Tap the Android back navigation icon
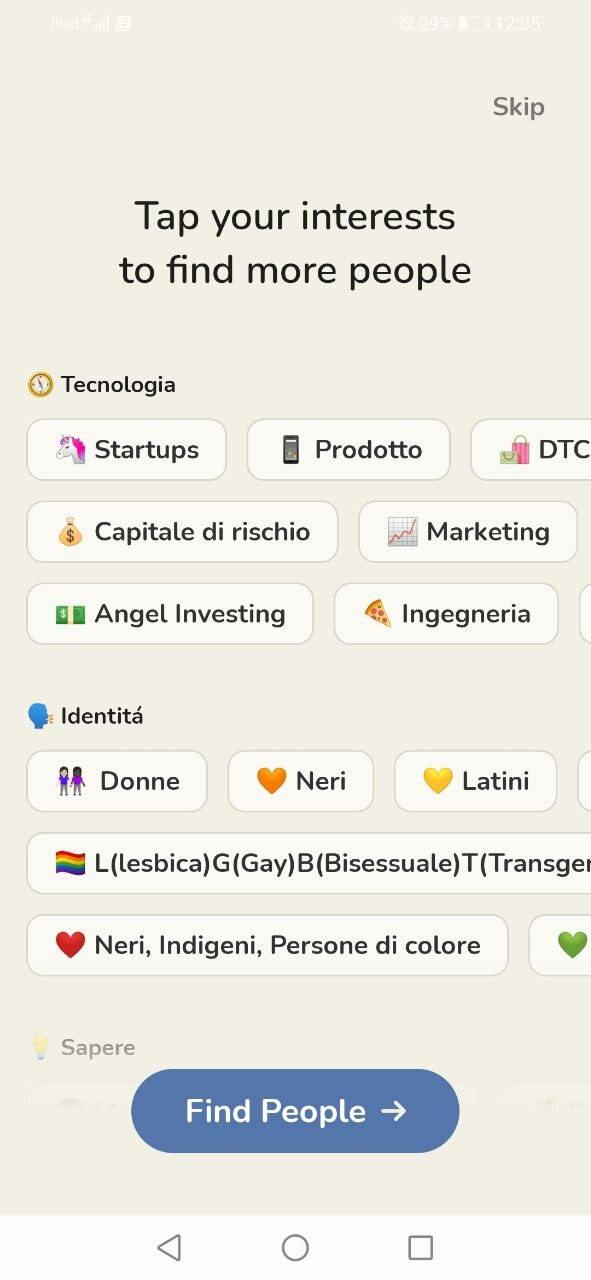 (169, 1247)
